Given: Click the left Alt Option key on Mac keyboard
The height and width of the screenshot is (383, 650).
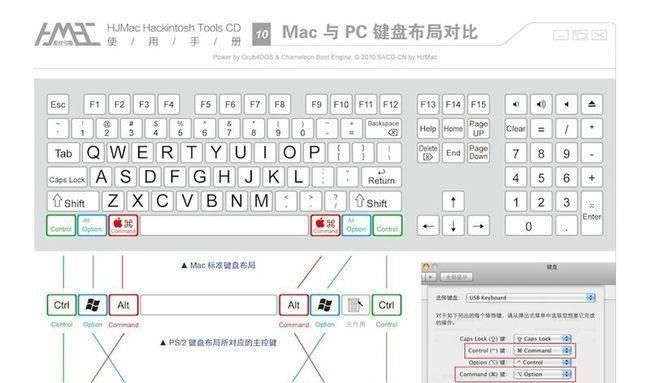Looking at the screenshot, I should click(92, 225).
